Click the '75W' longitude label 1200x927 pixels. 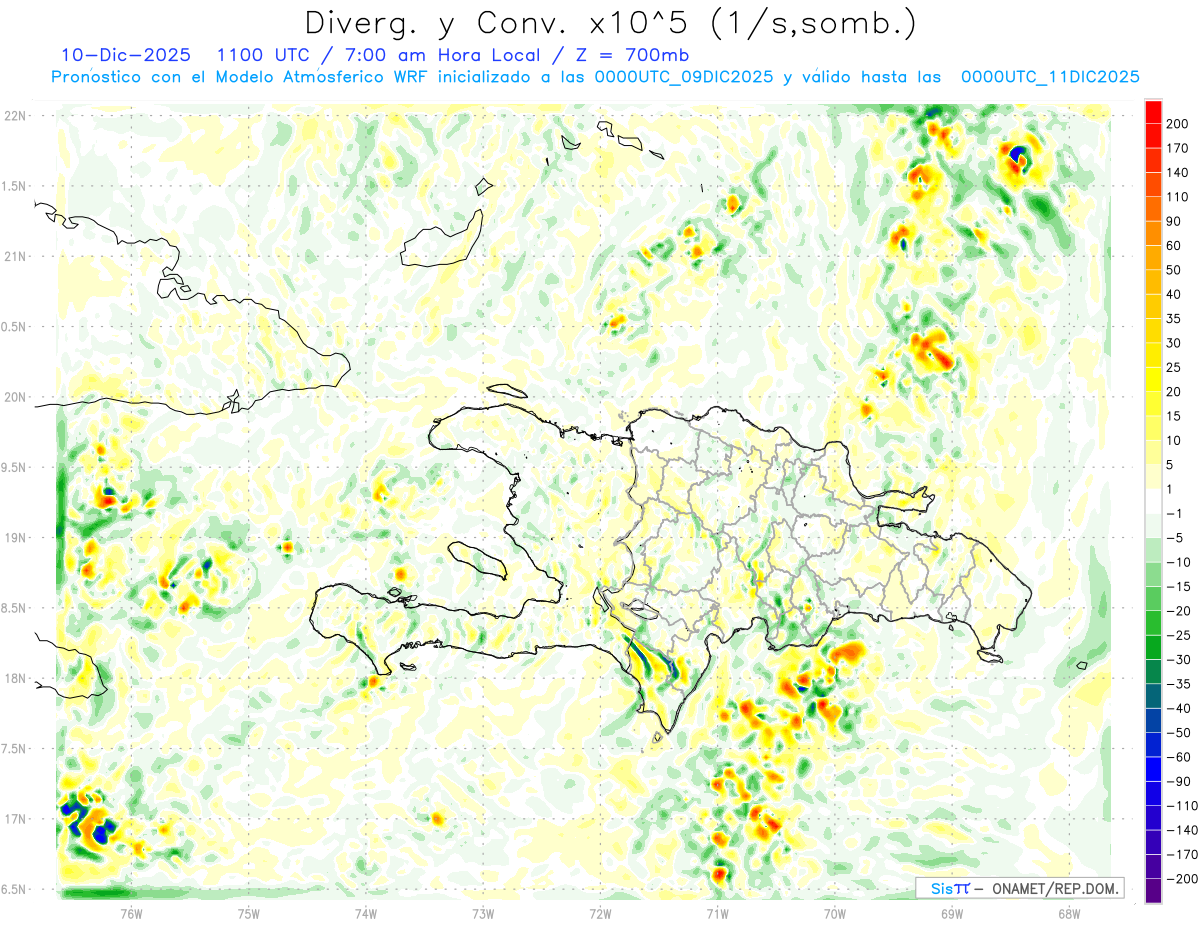click(x=249, y=912)
